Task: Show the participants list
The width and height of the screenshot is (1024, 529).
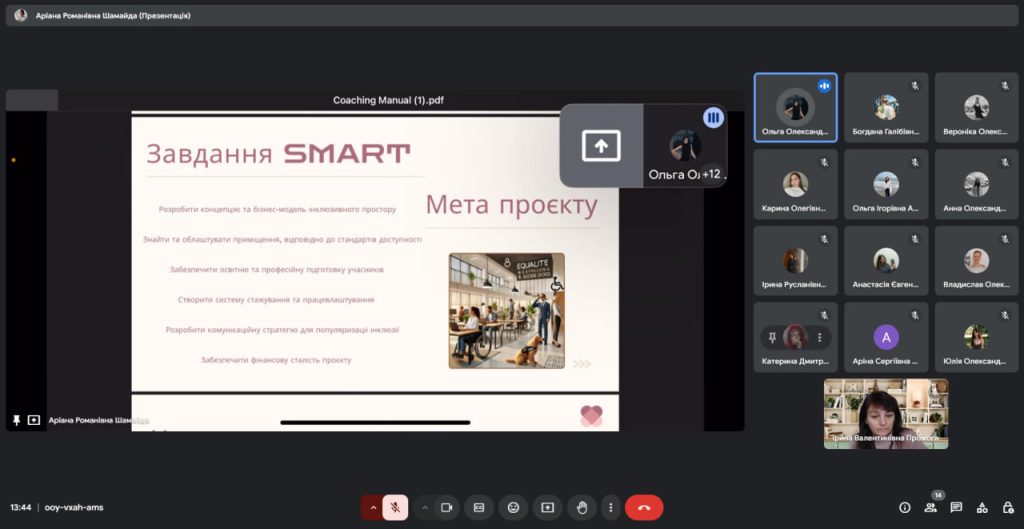Action: pyautogui.click(x=931, y=507)
